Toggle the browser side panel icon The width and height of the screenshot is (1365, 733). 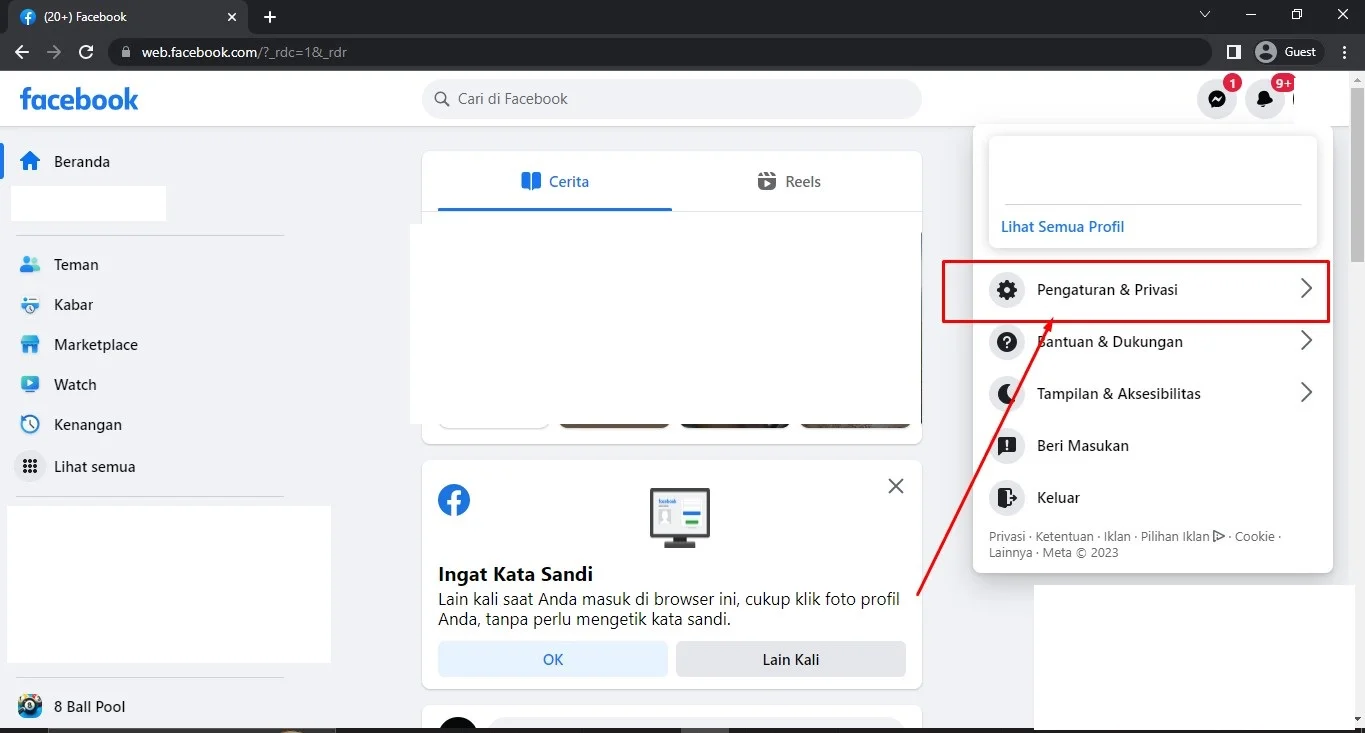point(1234,52)
